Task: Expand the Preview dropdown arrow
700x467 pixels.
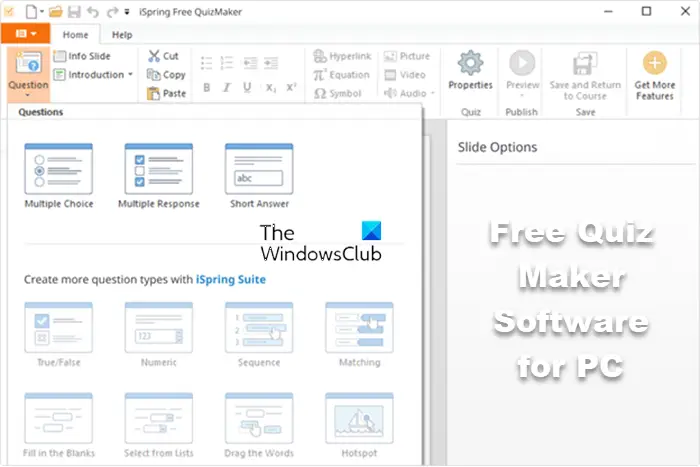Action: tap(522, 96)
